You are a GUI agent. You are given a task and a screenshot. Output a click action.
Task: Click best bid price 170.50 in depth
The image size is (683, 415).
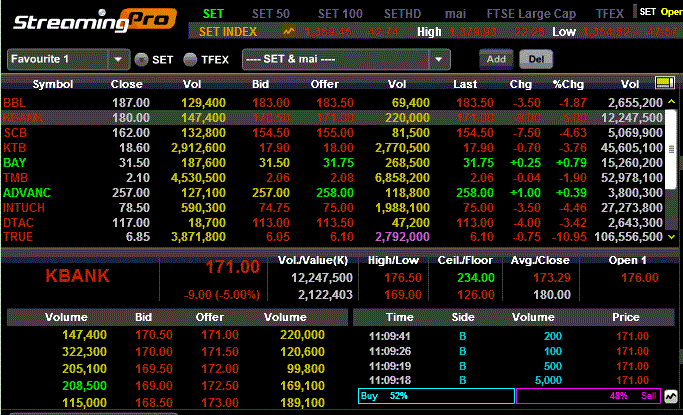[154, 335]
